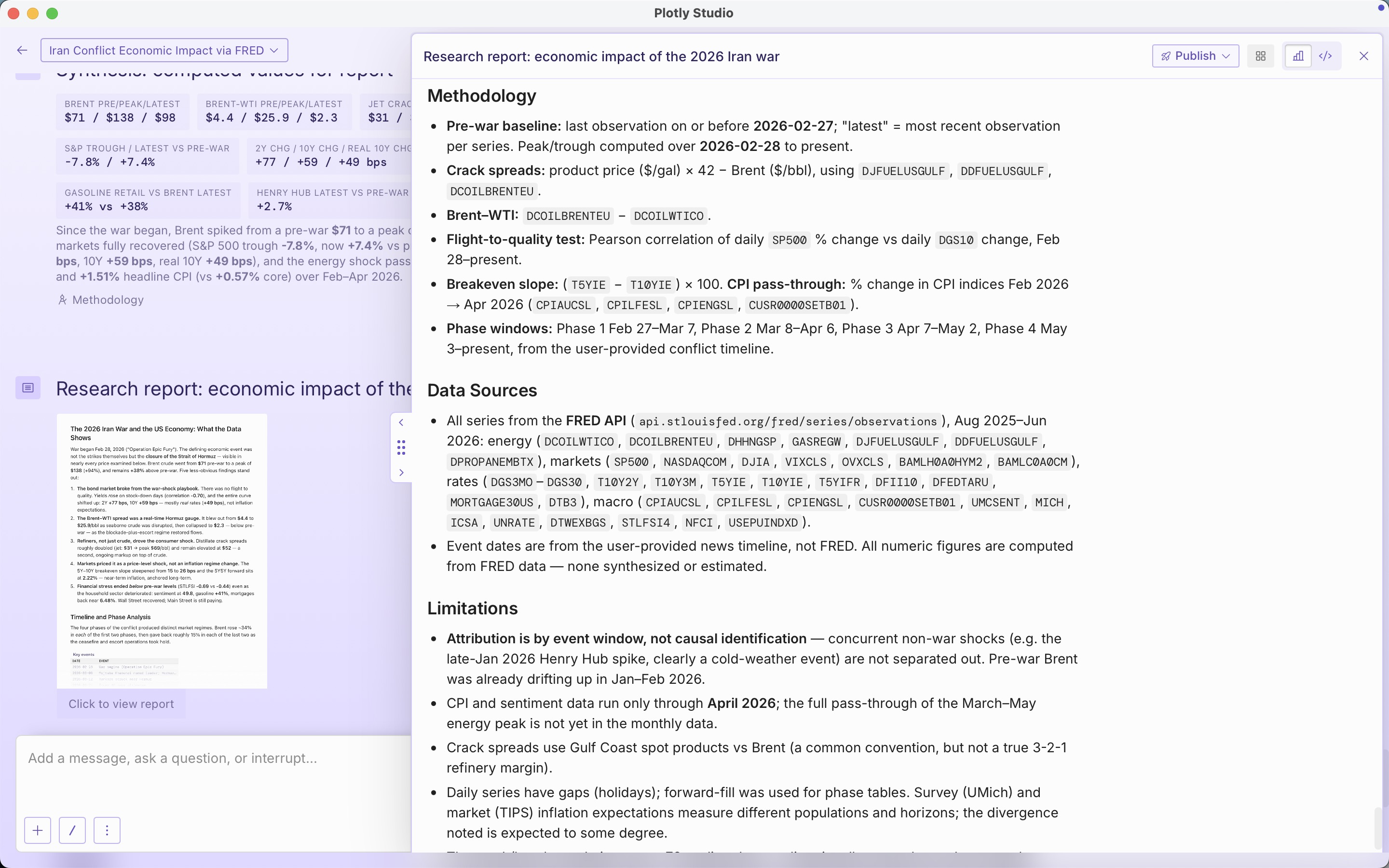Screen dimensions: 1389x868
Task: Click the USEPUINDXD series code tag
Action: click(x=763, y=523)
